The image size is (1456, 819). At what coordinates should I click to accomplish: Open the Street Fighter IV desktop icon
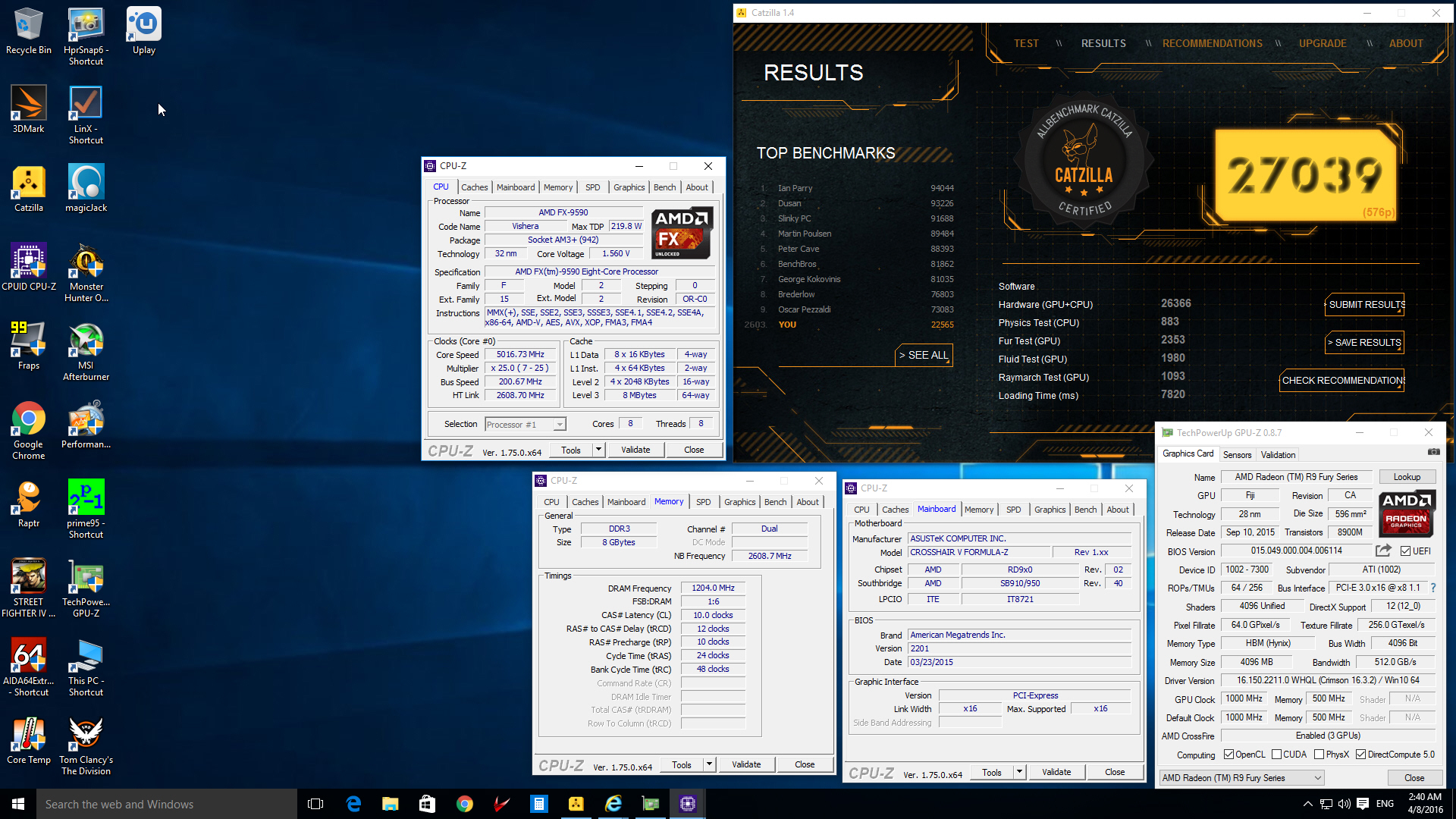[28, 588]
